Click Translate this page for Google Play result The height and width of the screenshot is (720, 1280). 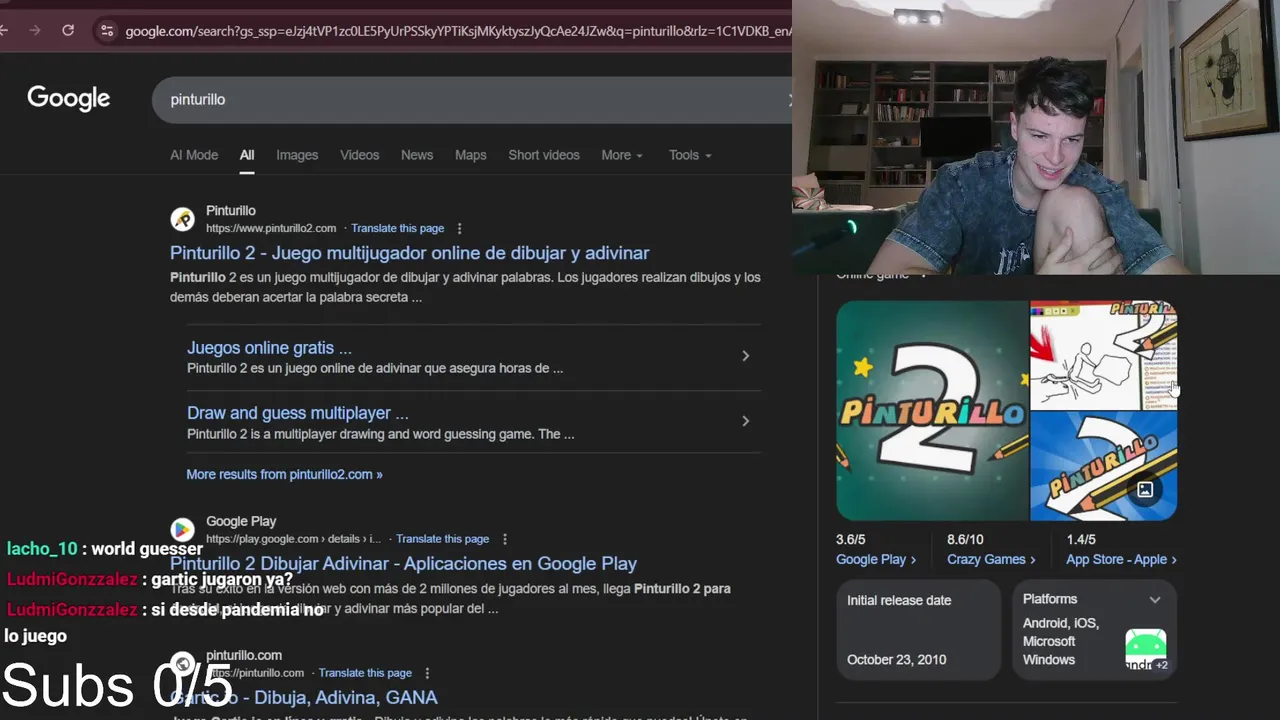point(442,539)
